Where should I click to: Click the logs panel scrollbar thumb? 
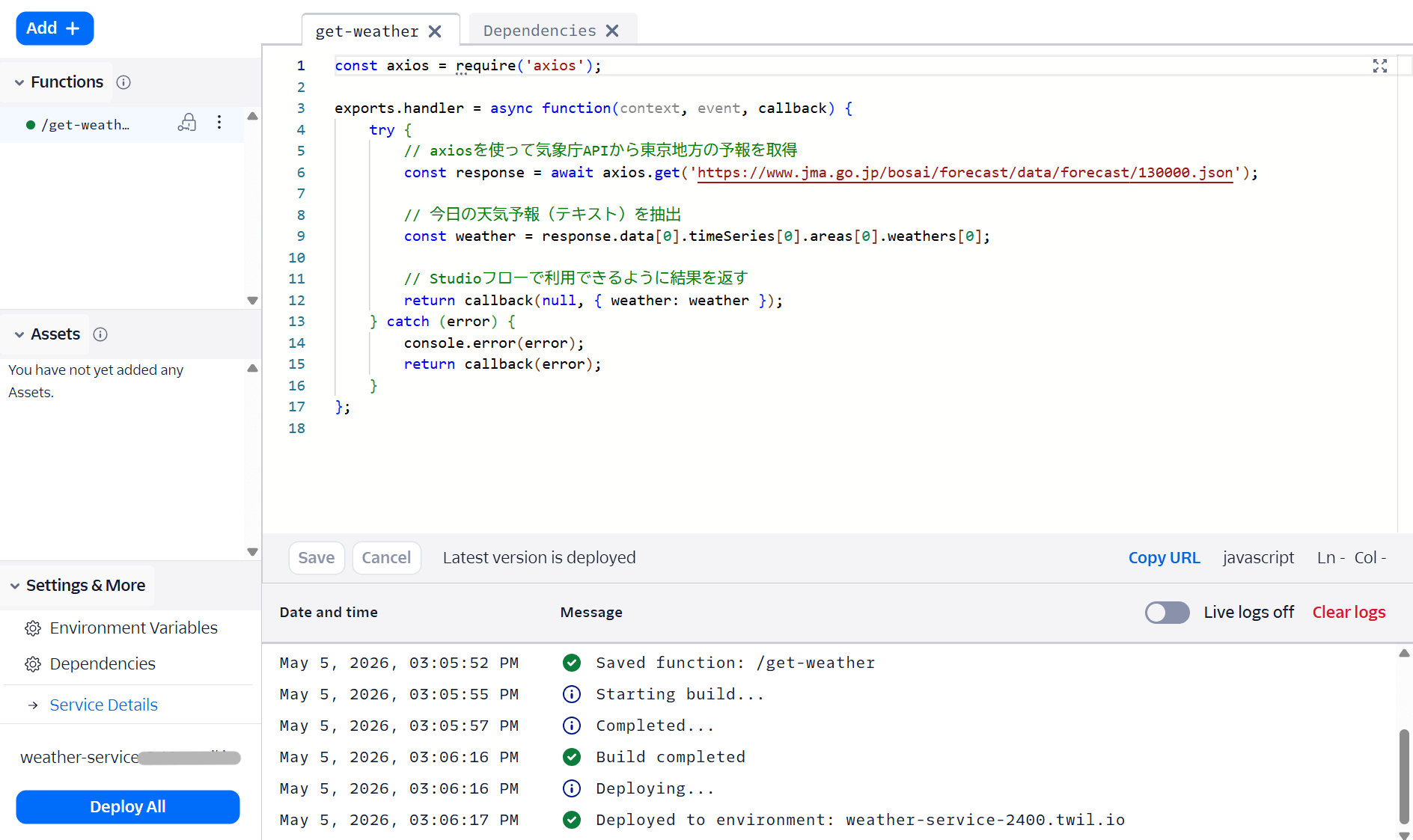(x=1404, y=776)
